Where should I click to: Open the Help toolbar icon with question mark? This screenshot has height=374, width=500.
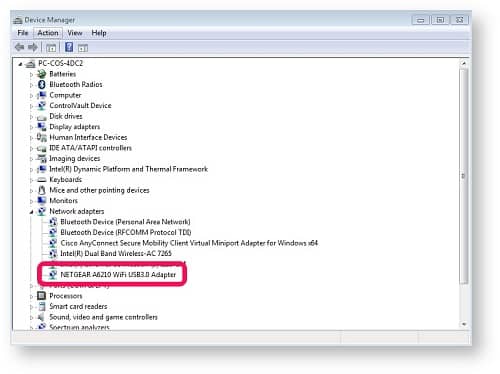click(x=69, y=47)
